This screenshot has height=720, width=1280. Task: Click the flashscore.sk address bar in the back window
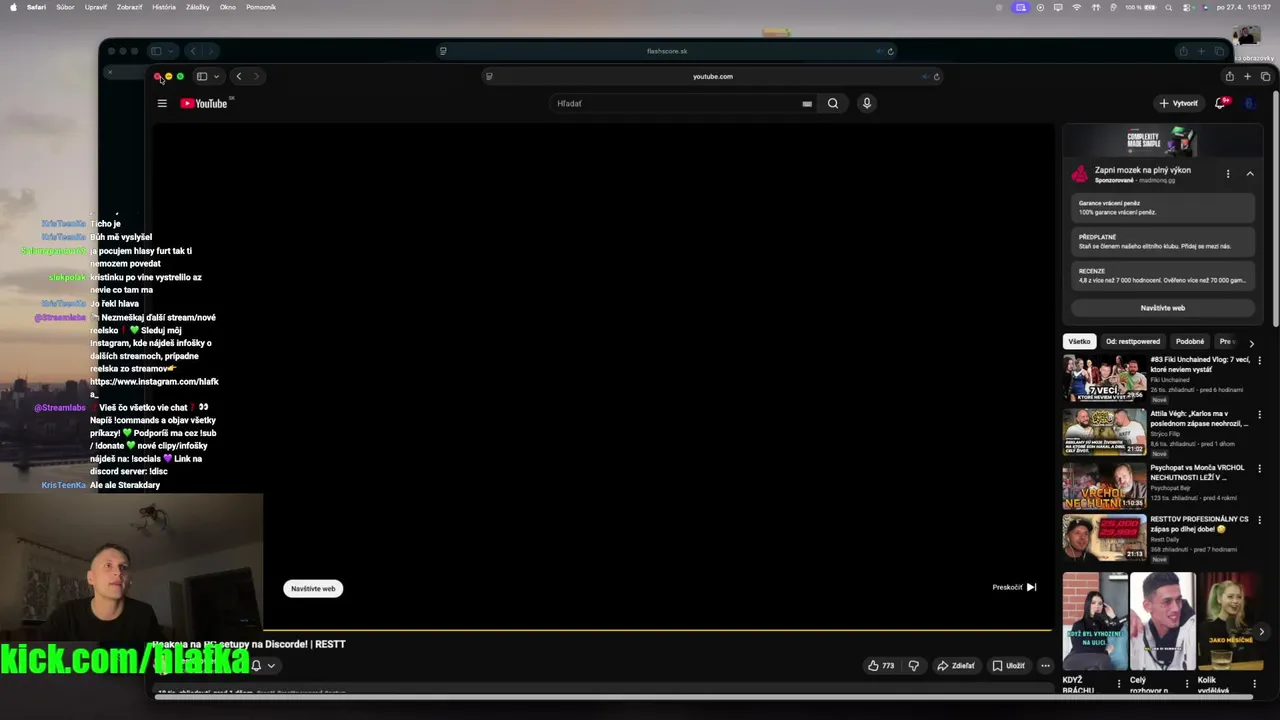pos(667,51)
